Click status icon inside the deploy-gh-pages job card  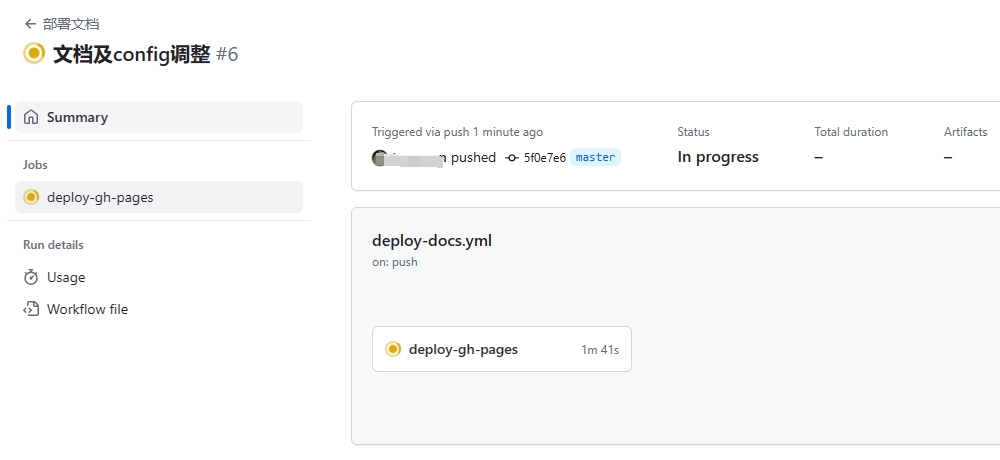(x=393, y=349)
